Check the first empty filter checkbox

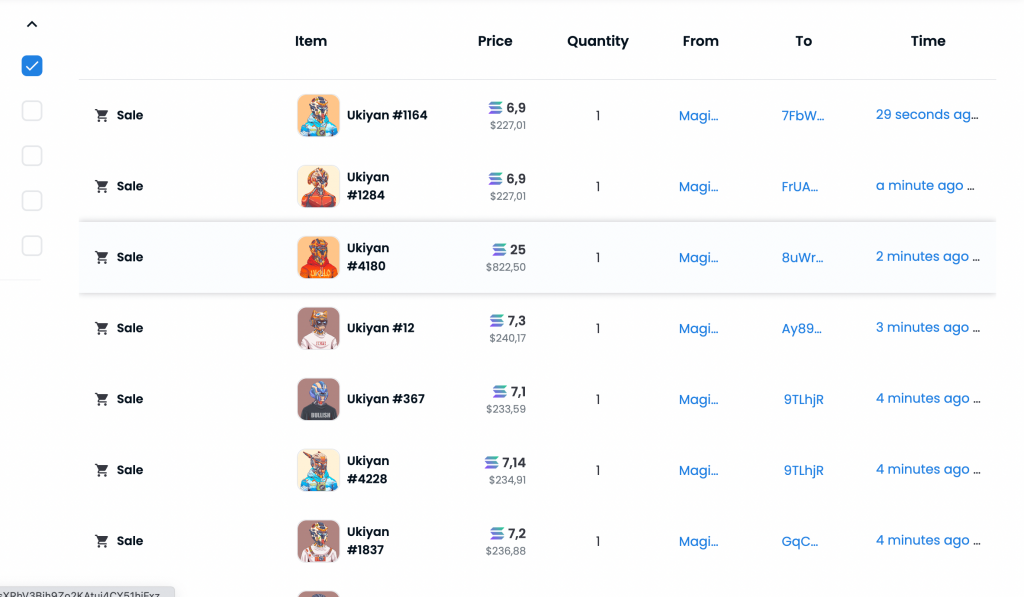32,111
